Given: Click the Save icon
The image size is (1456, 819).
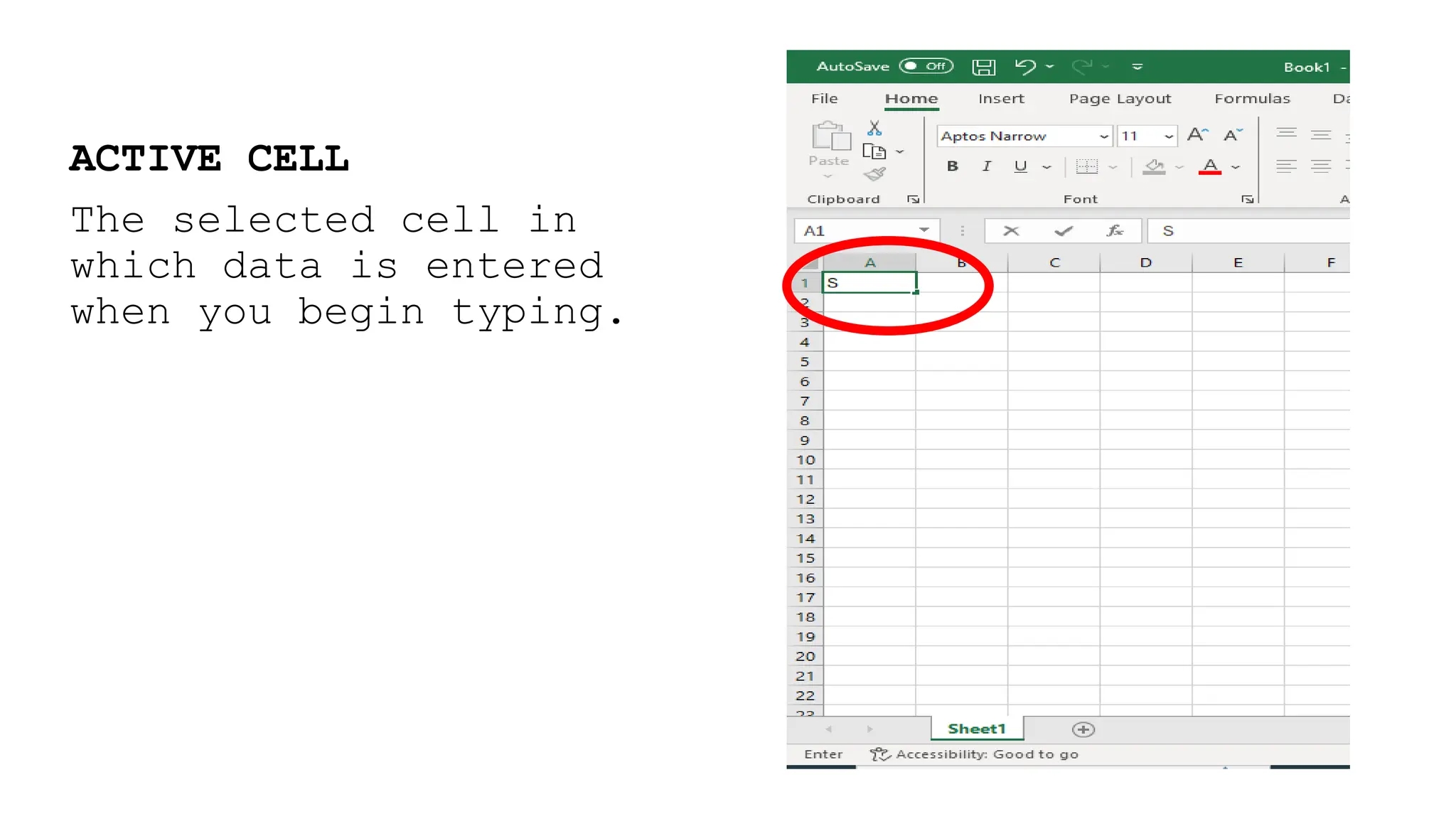Looking at the screenshot, I should pyautogui.click(x=985, y=66).
